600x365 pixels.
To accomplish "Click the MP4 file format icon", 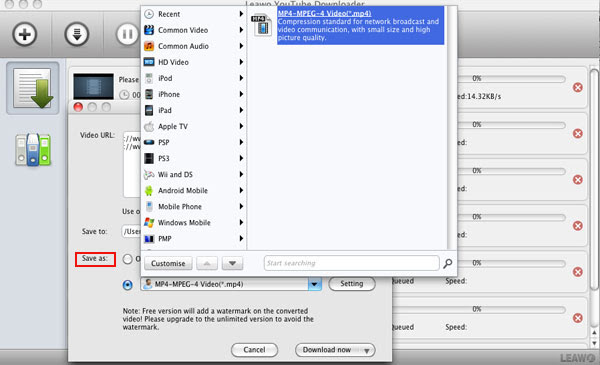I will tap(262, 25).
